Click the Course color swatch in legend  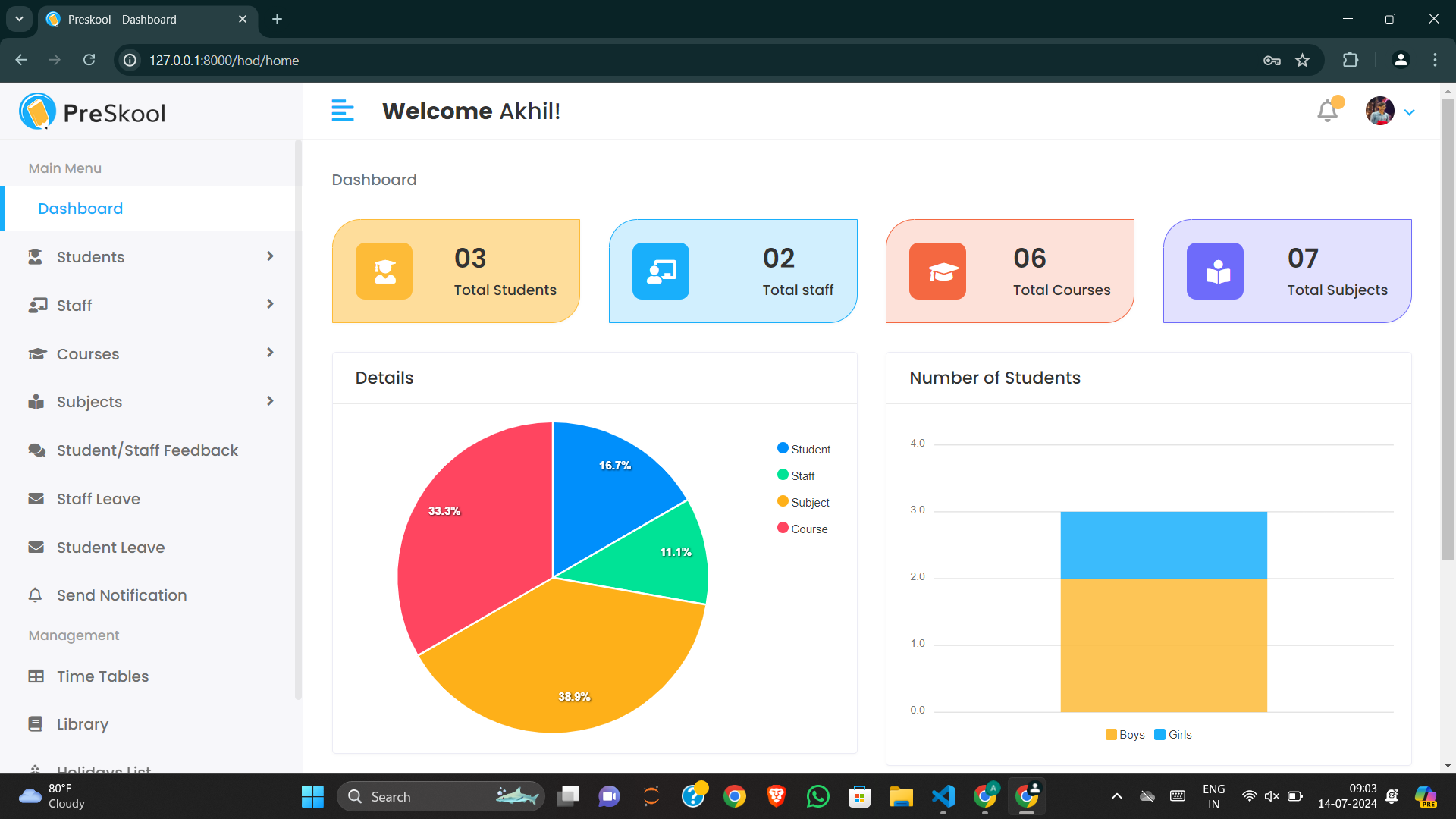tap(783, 528)
